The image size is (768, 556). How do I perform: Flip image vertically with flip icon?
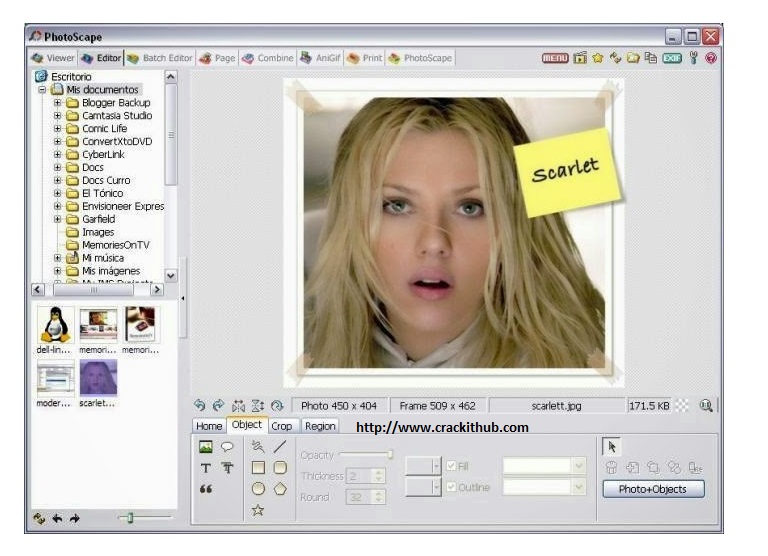coord(258,406)
